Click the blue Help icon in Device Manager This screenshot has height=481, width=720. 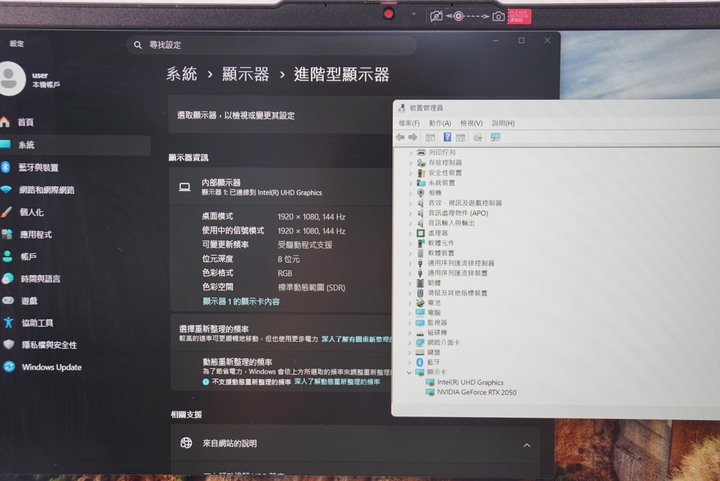click(x=447, y=137)
